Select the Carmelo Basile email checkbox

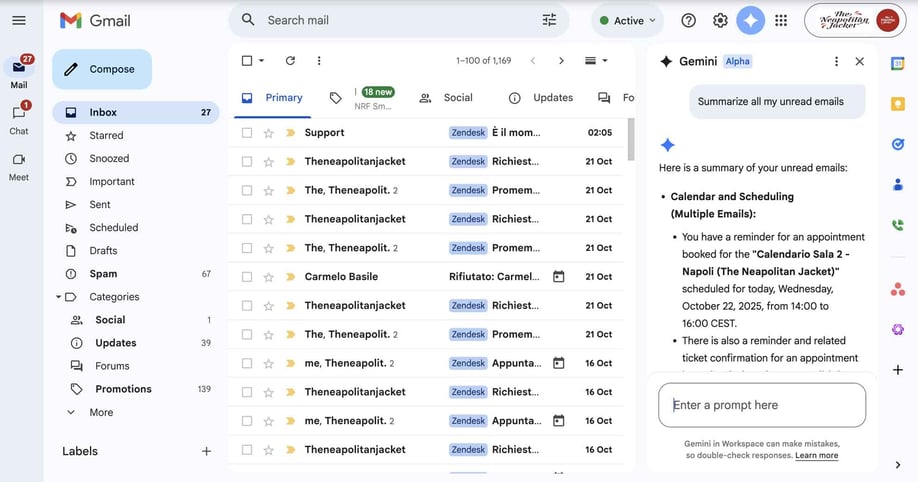[x=247, y=277]
